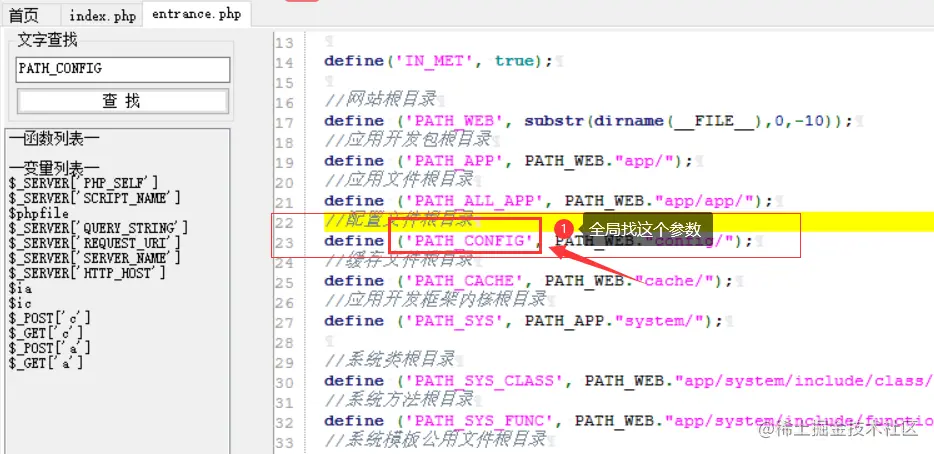Select $phpfile in variable list
Viewport: 934px width, 454px height.
[39, 213]
